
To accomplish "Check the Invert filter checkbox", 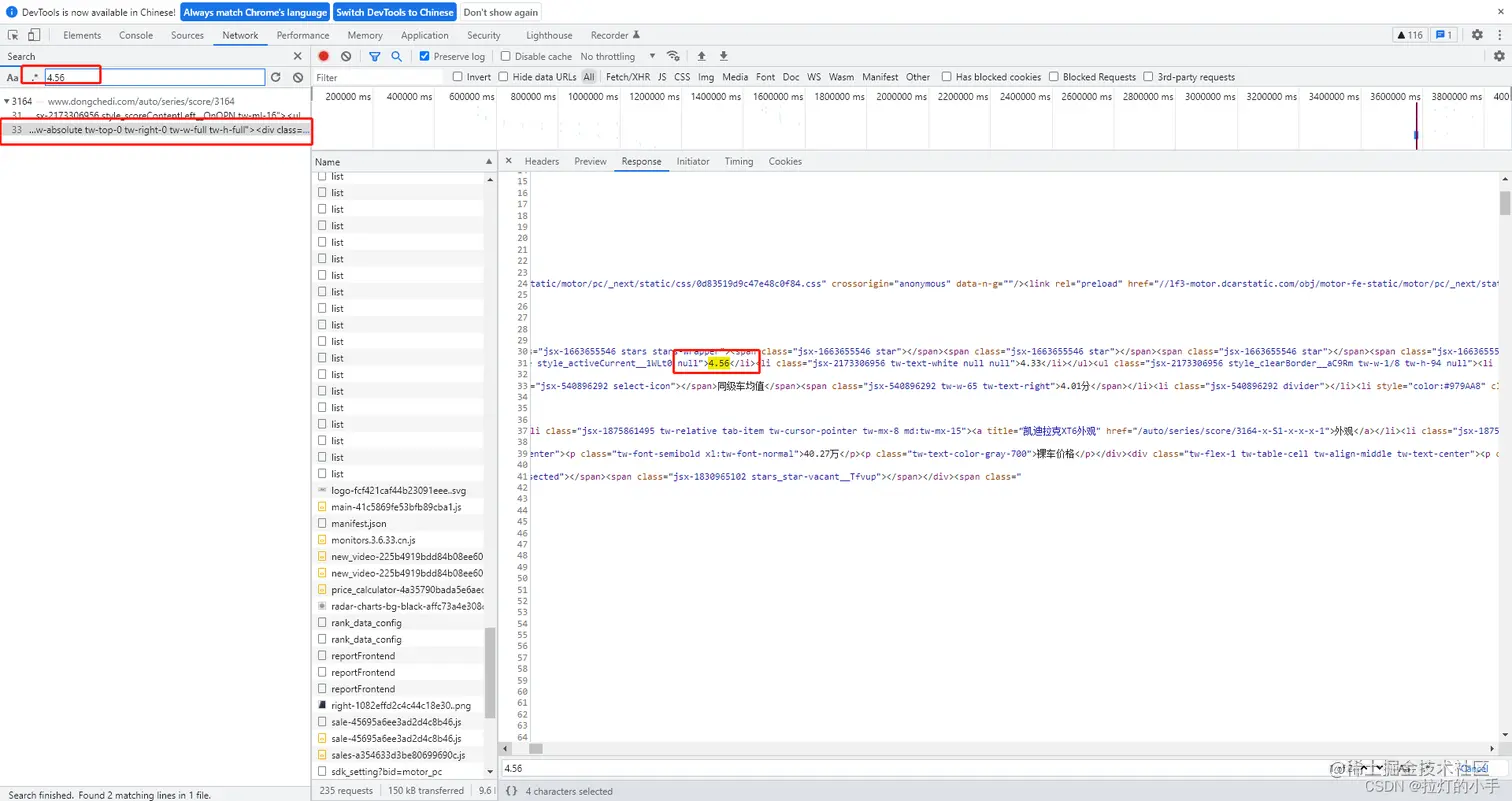I will 457,77.
